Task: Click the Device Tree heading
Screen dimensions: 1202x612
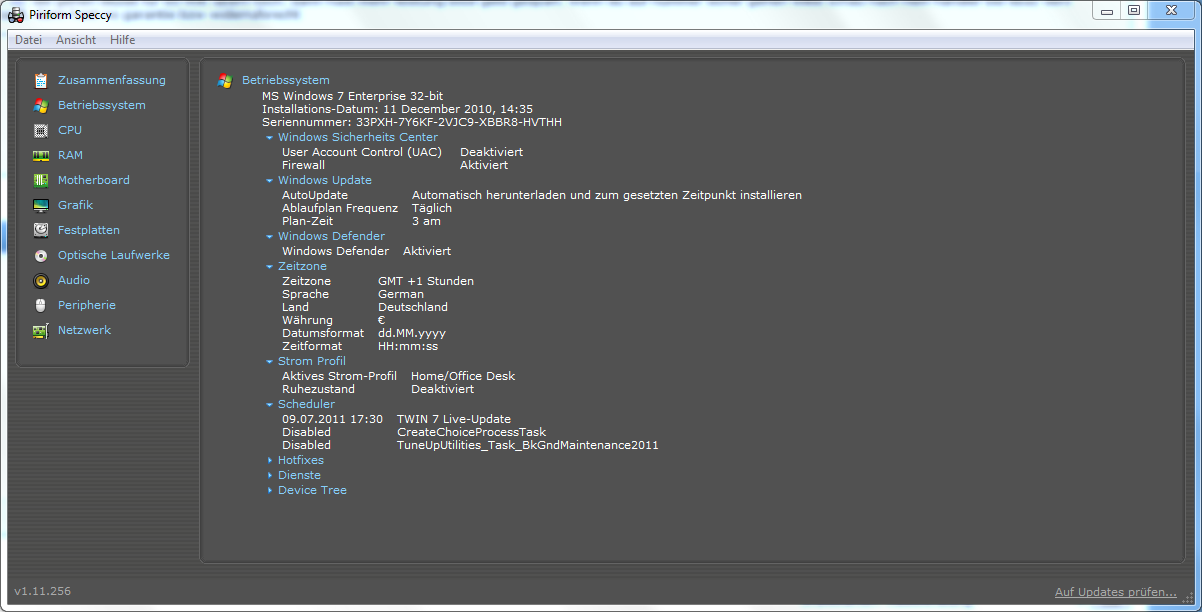Action: (313, 490)
